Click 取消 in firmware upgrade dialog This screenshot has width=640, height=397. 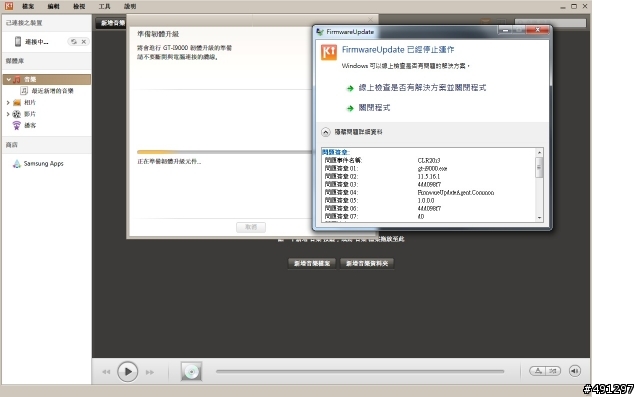251,227
